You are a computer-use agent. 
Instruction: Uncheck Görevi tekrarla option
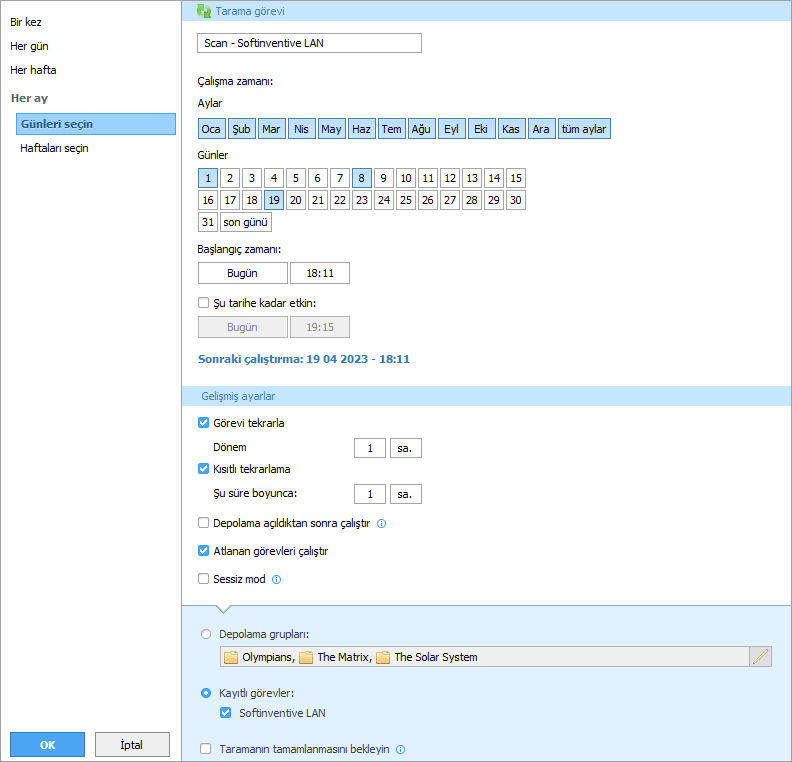coord(204,423)
